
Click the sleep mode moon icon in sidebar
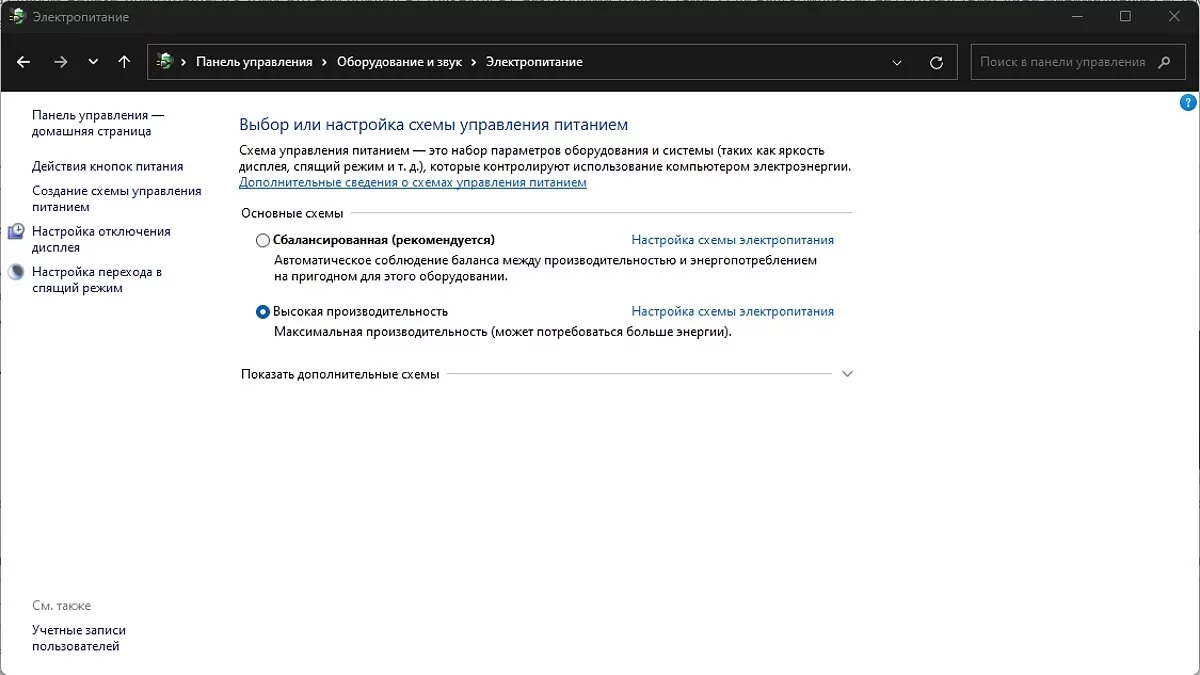coord(16,272)
